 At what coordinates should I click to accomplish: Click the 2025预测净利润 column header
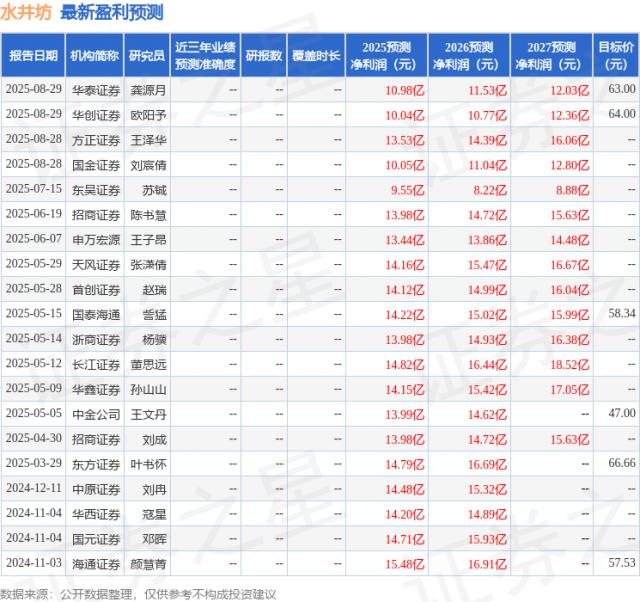pyautogui.click(x=387, y=56)
